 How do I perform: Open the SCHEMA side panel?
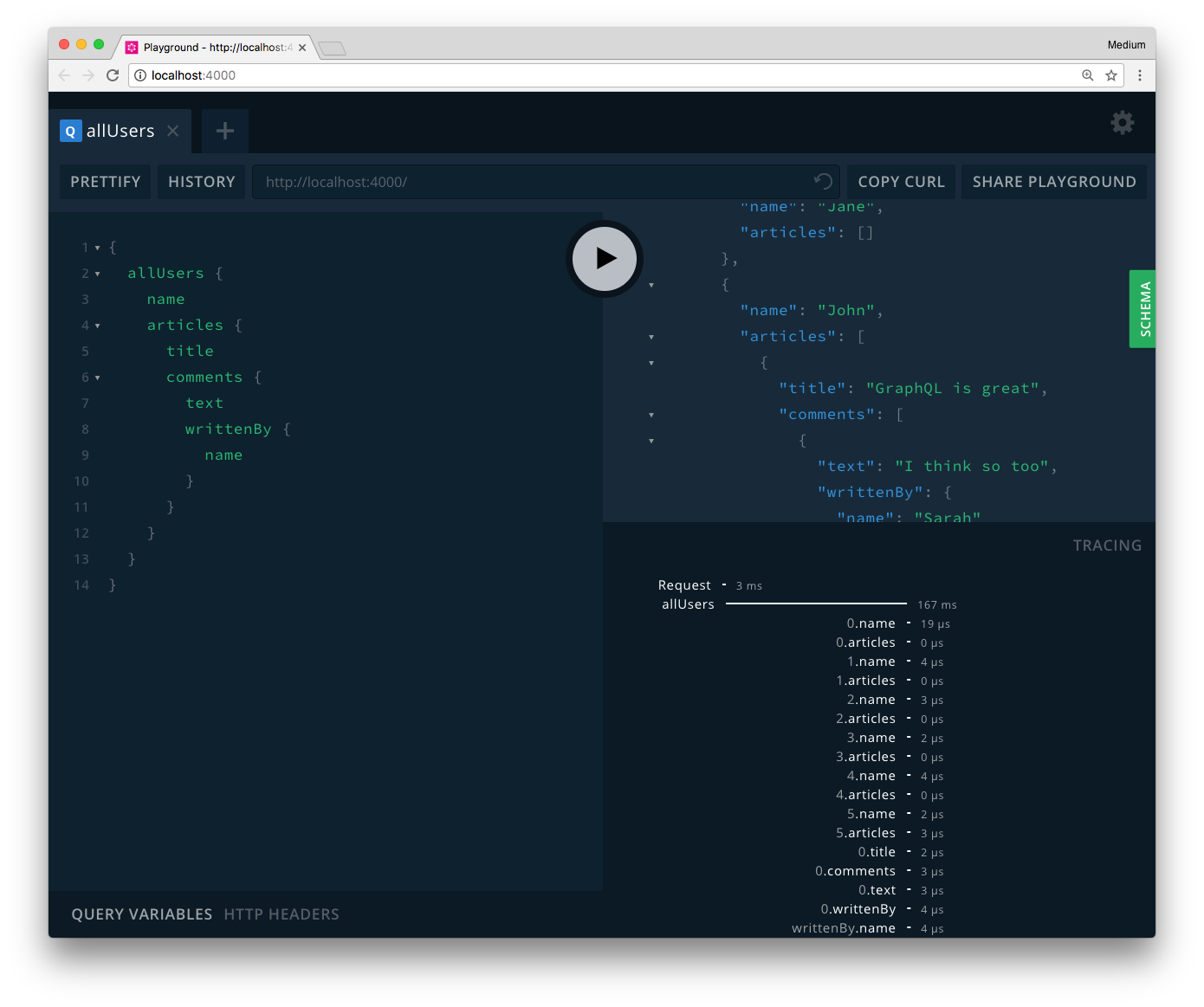[1142, 308]
